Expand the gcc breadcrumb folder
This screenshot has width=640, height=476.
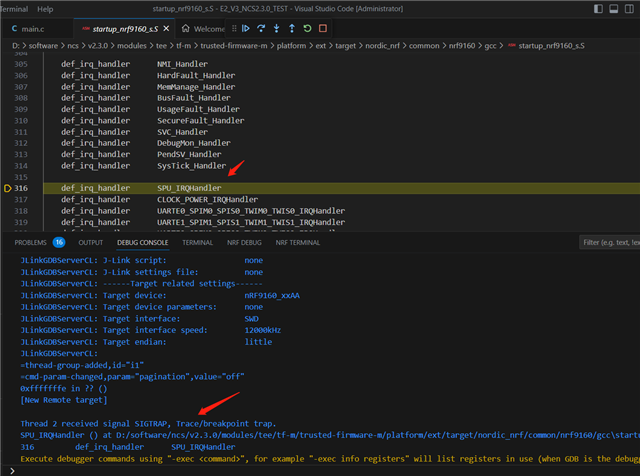[488, 46]
